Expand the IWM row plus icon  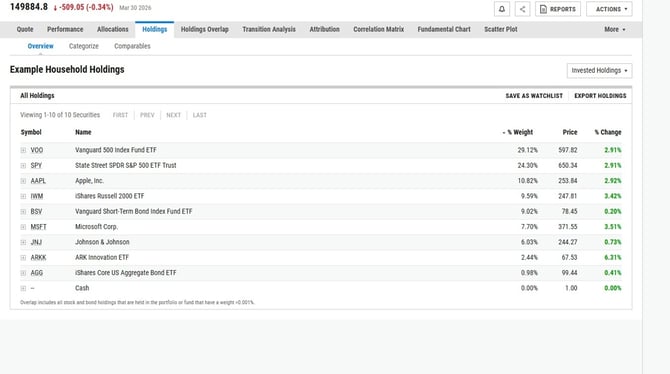click(23, 197)
